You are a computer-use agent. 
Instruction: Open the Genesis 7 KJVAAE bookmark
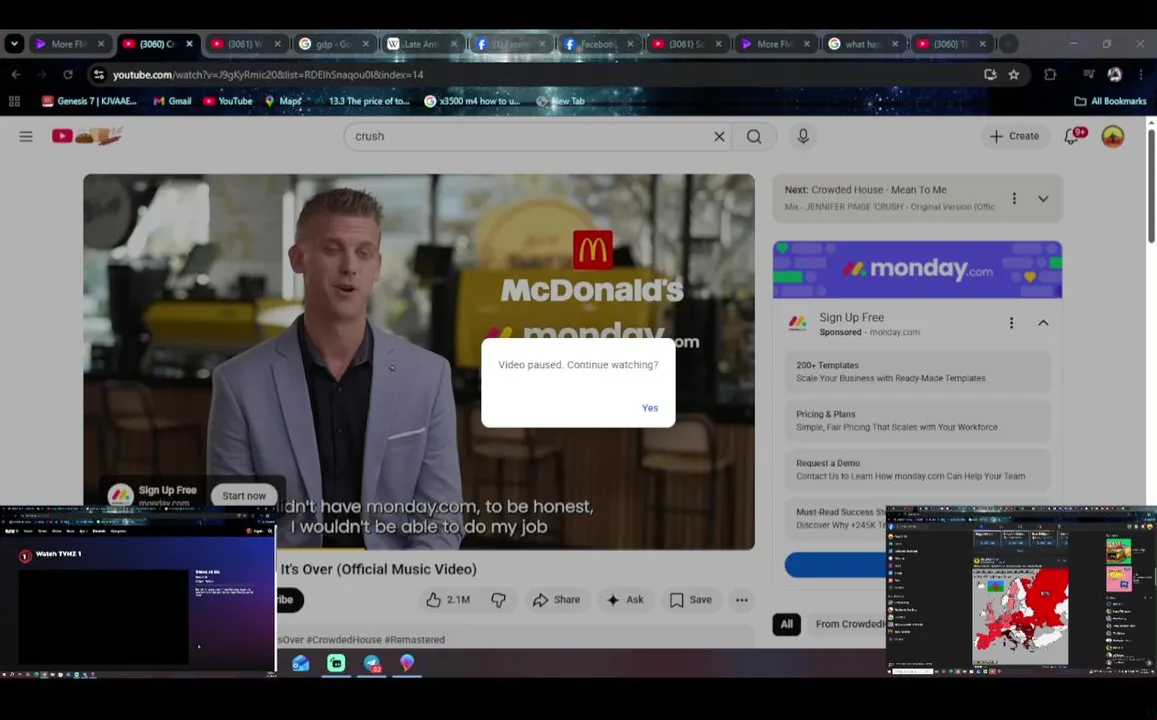point(89,101)
